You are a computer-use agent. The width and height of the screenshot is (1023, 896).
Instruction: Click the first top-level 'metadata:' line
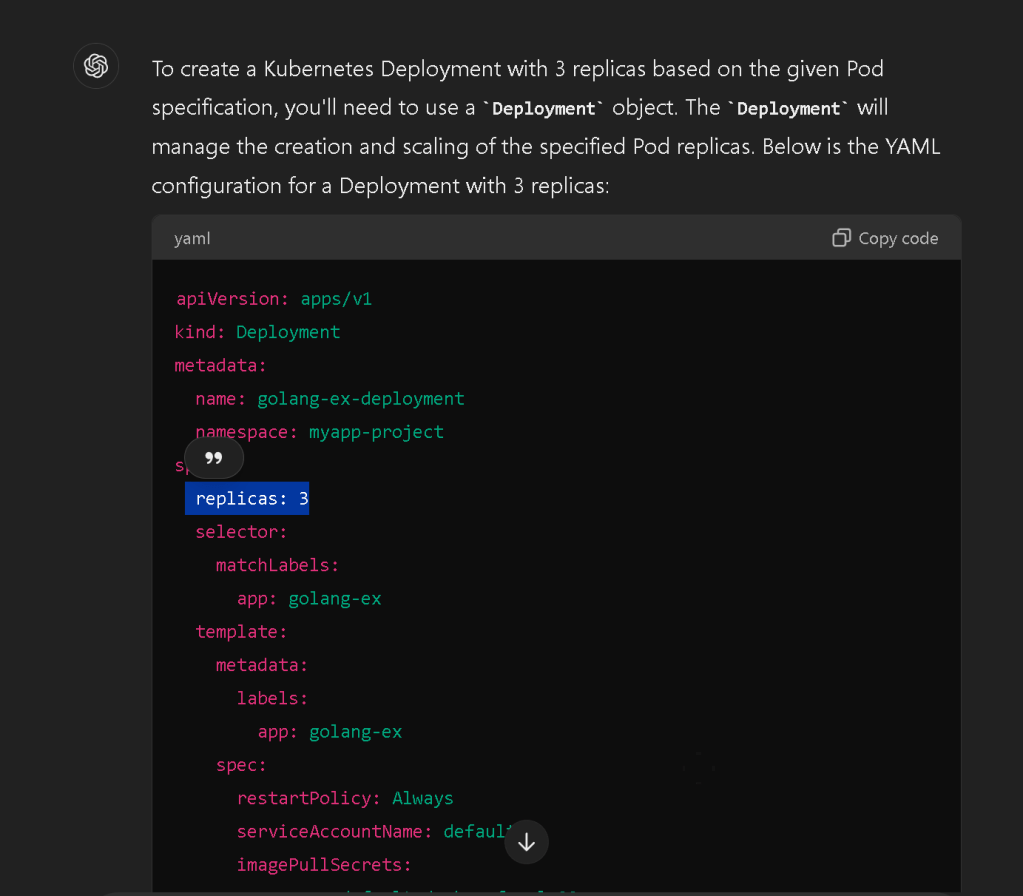click(221, 365)
